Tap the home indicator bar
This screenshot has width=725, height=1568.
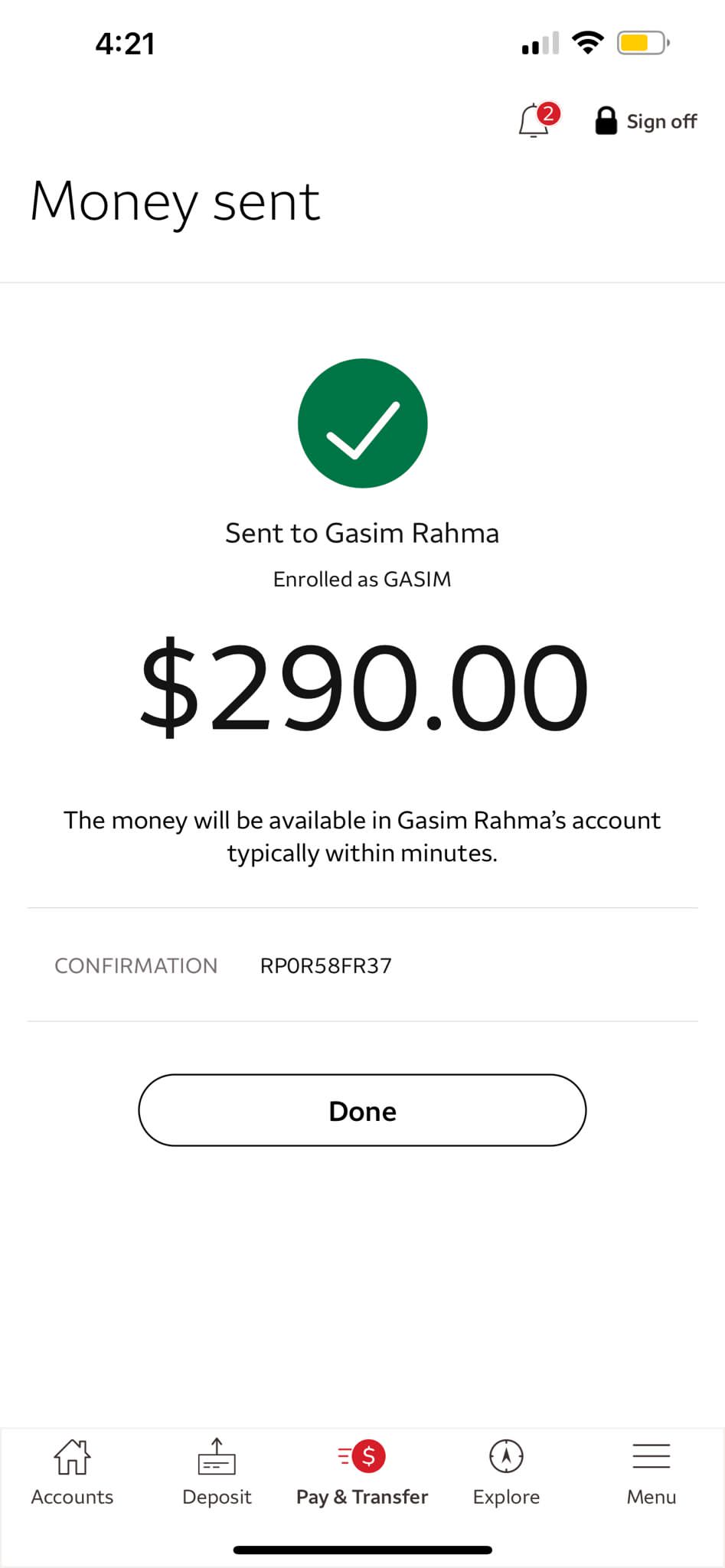click(363, 1550)
